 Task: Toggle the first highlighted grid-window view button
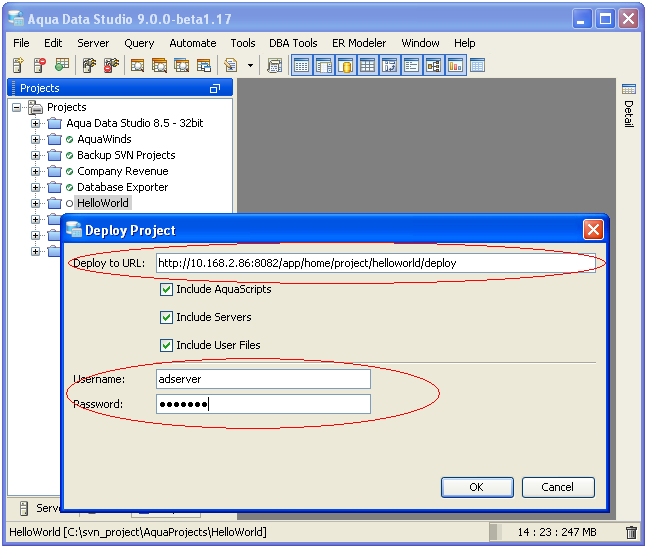[x=302, y=66]
